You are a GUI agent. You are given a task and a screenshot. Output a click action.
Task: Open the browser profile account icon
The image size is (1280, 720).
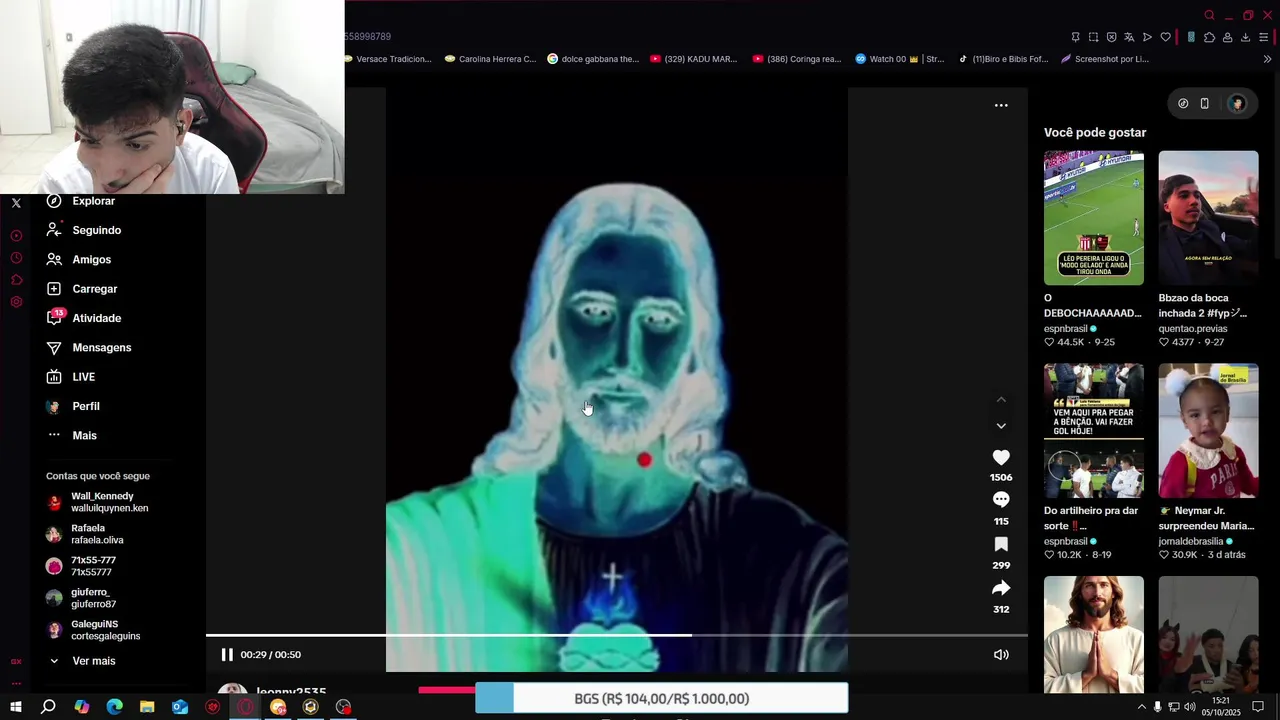(1227, 37)
